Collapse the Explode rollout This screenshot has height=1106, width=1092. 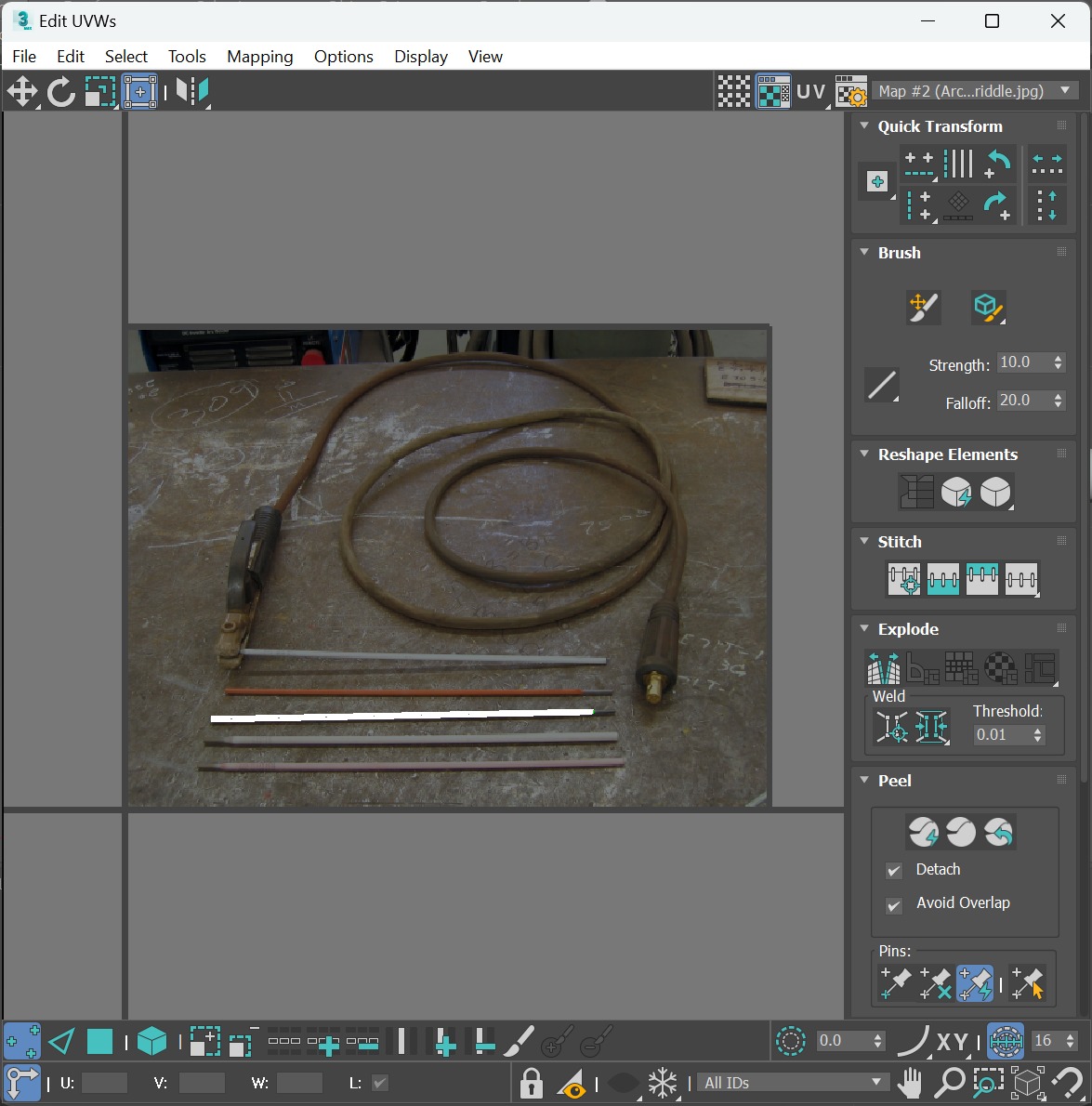(864, 628)
